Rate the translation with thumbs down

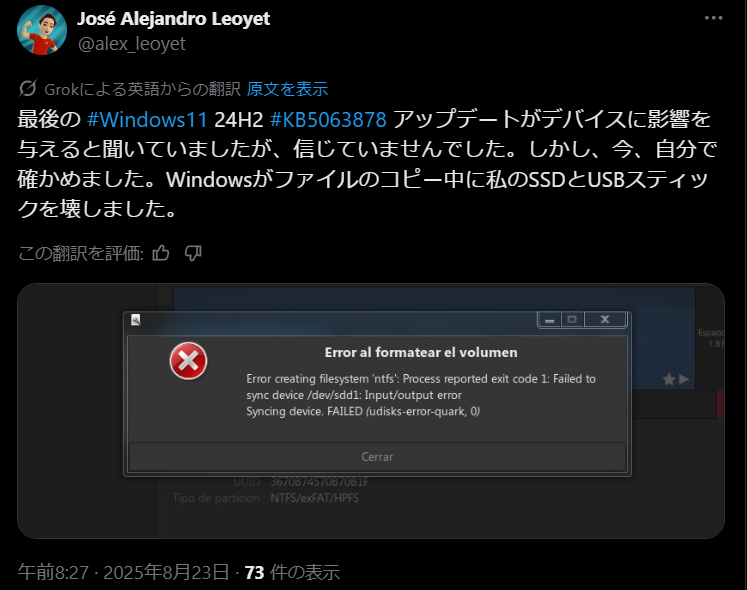(x=193, y=253)
